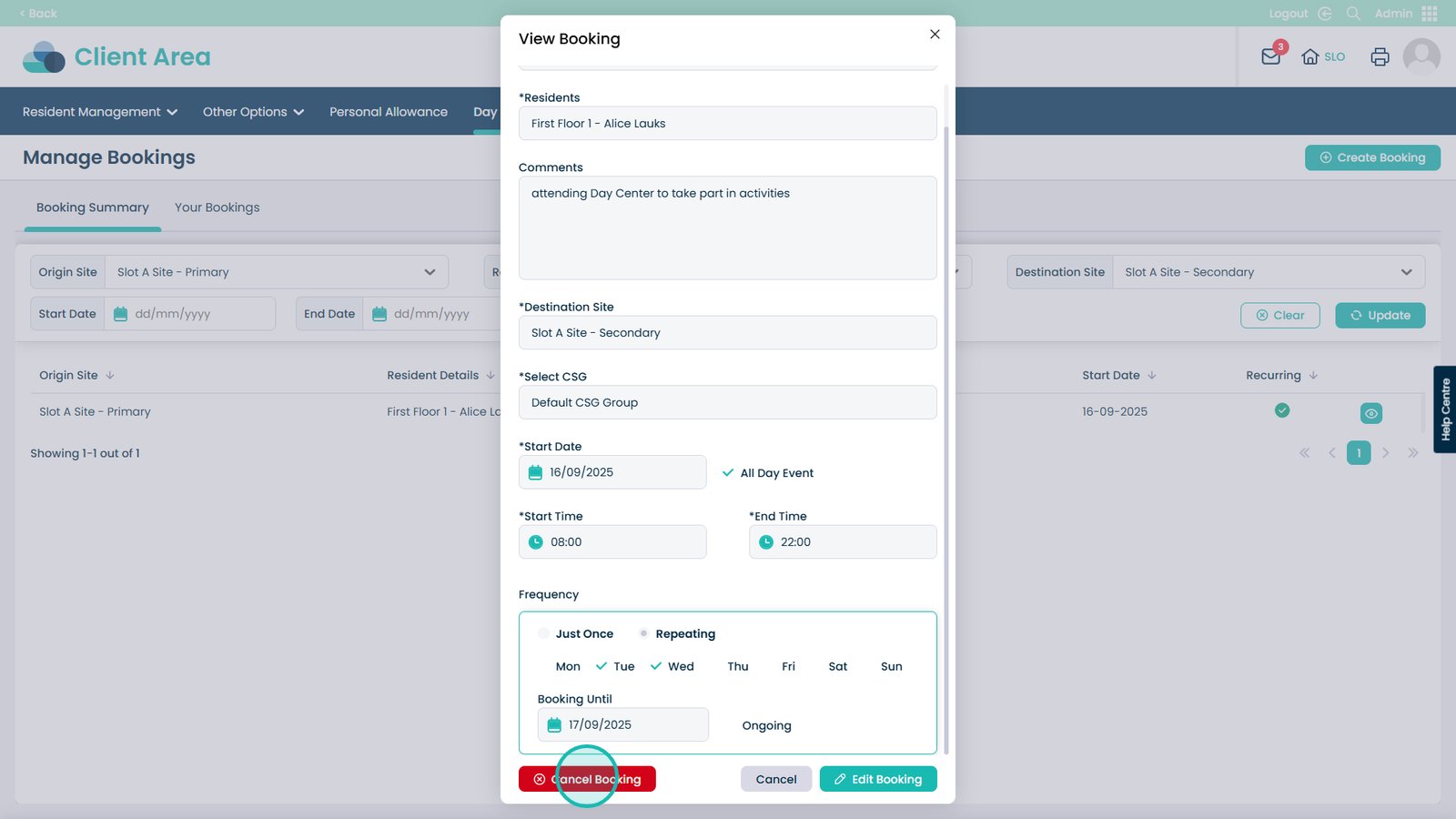Click the Cancel Booking button

click(x=587, y=779)
